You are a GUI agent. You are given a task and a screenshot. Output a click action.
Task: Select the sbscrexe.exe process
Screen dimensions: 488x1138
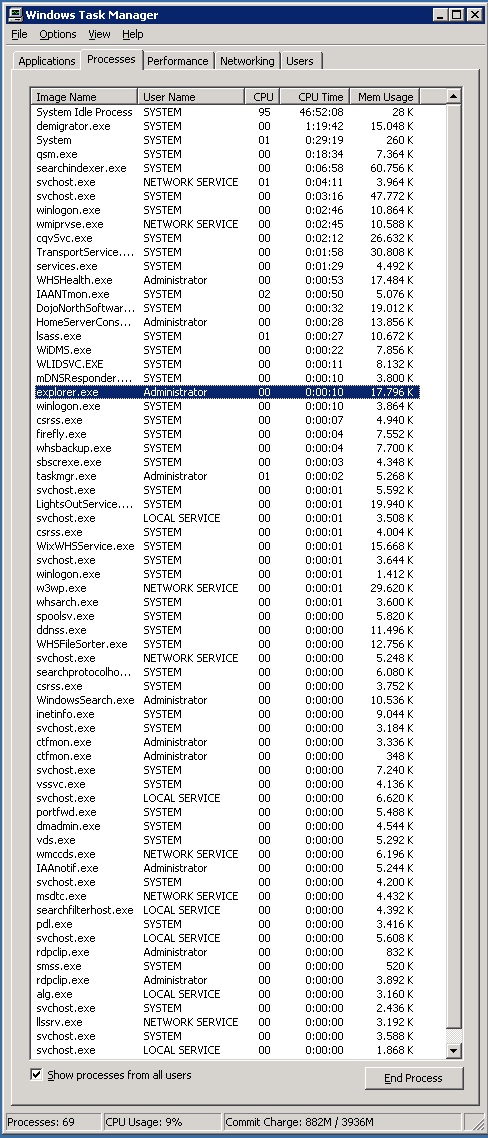click(x=227, y=462)
